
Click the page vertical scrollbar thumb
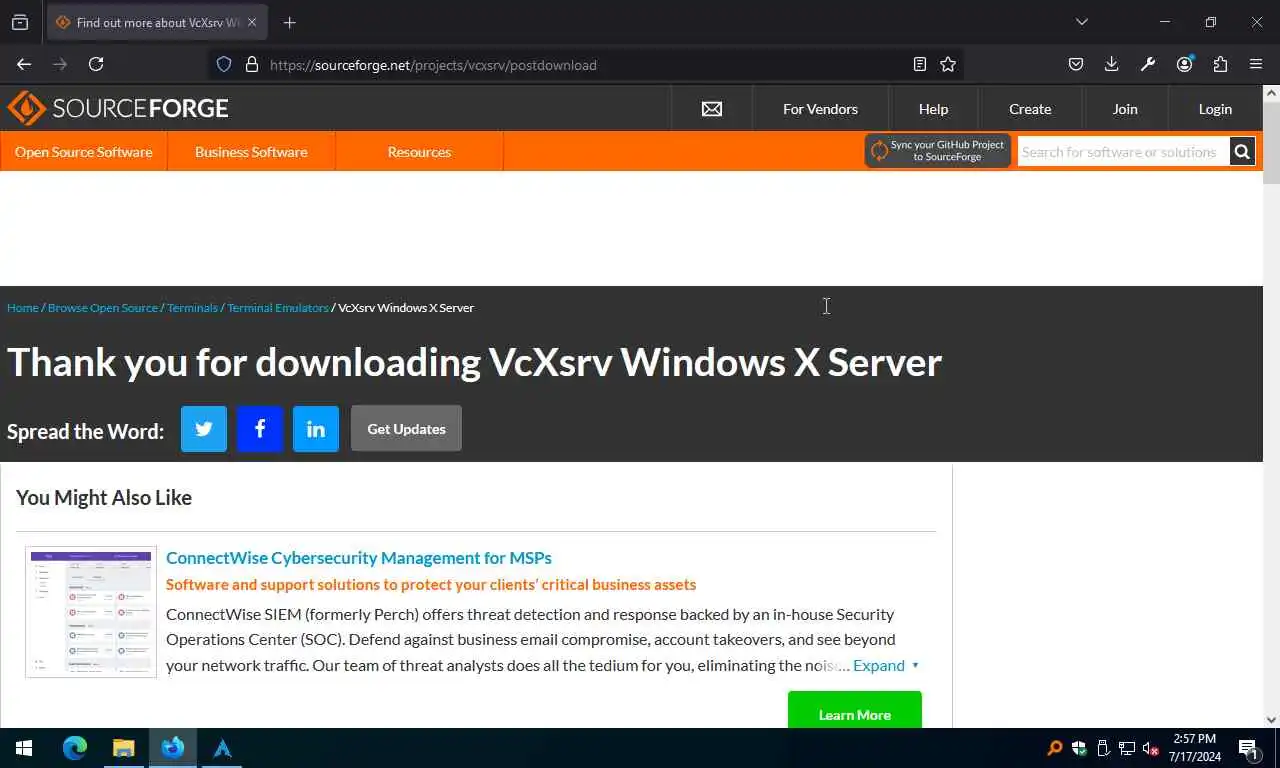pos(1271,142)
